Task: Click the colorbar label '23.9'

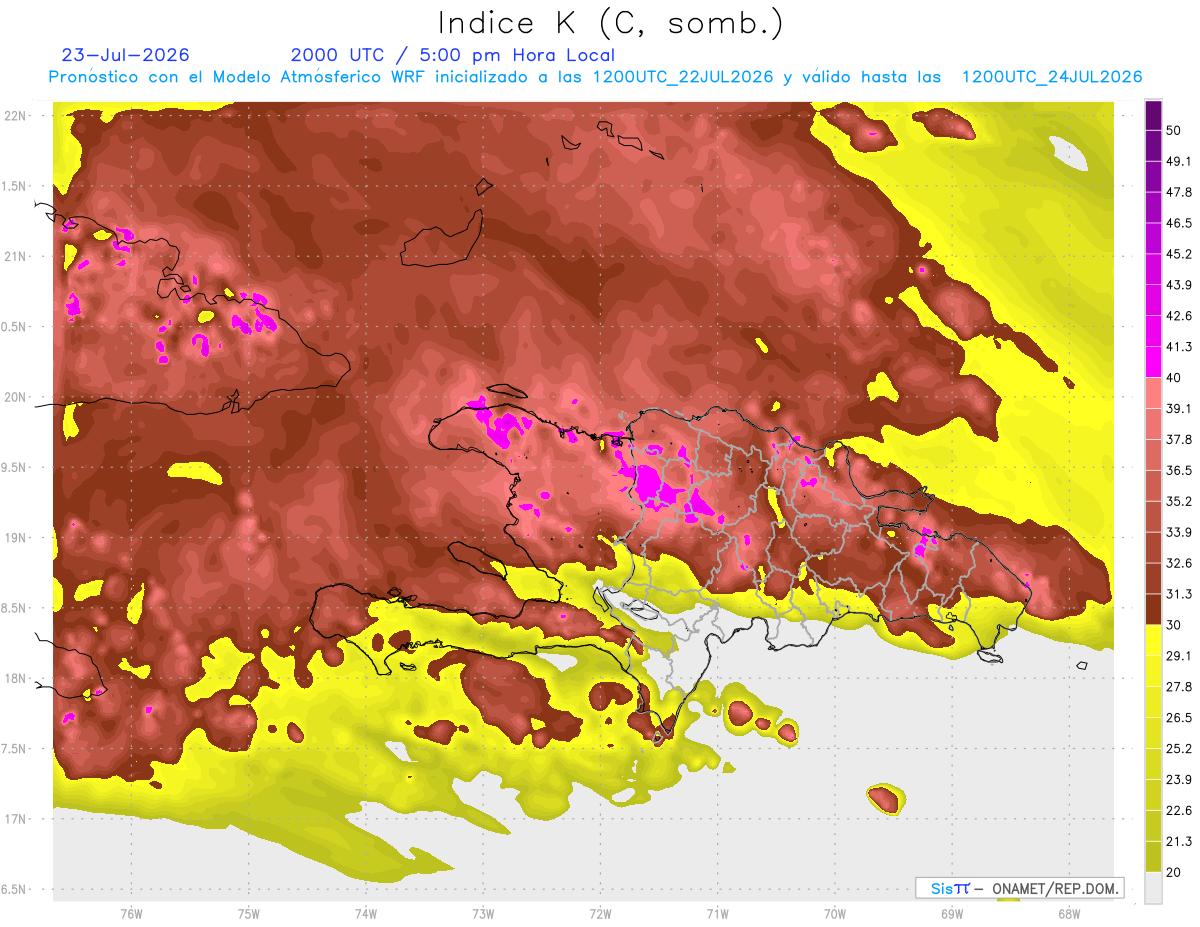Action: point(1179,779)
